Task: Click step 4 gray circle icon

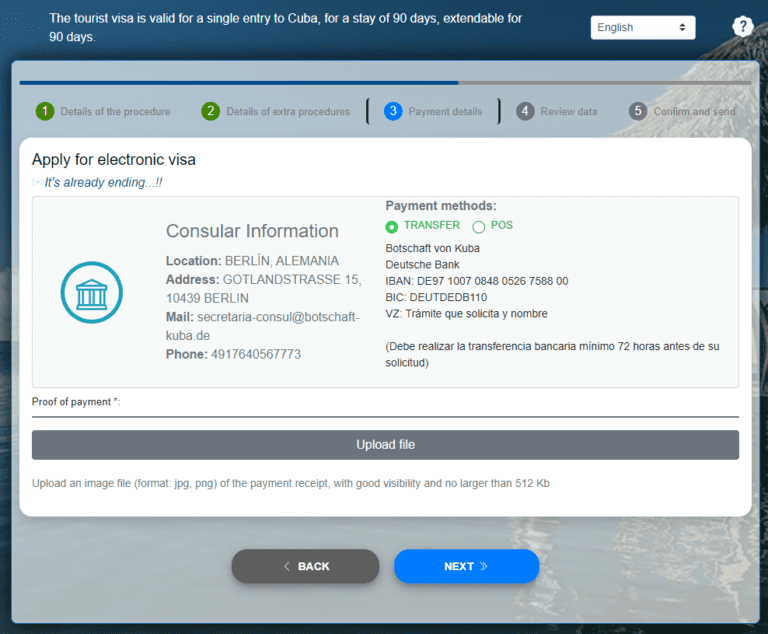Action: (x=526, y=111)
